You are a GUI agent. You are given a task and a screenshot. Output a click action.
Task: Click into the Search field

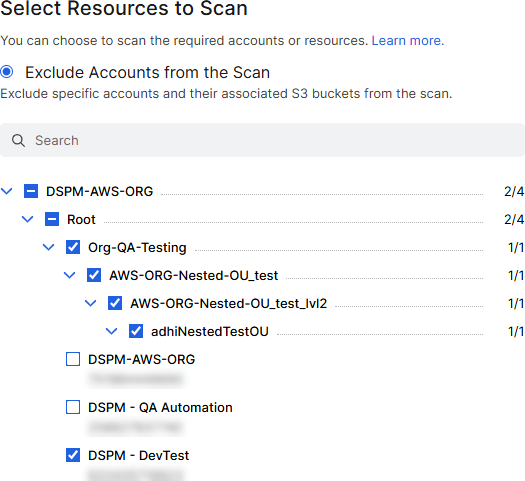coord(262,140)
